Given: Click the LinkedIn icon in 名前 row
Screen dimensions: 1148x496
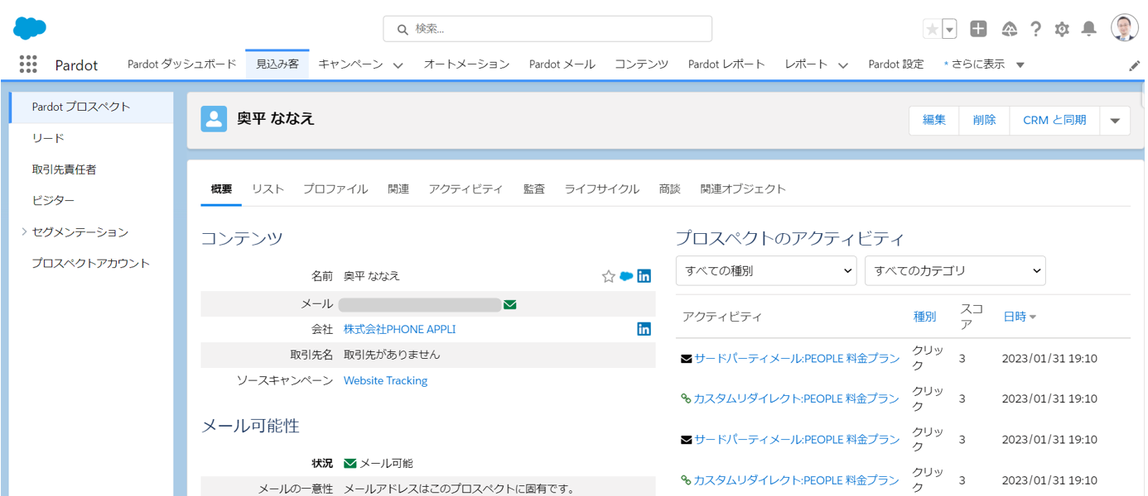Looking at the screenshot, I should (x=644, y=276).
